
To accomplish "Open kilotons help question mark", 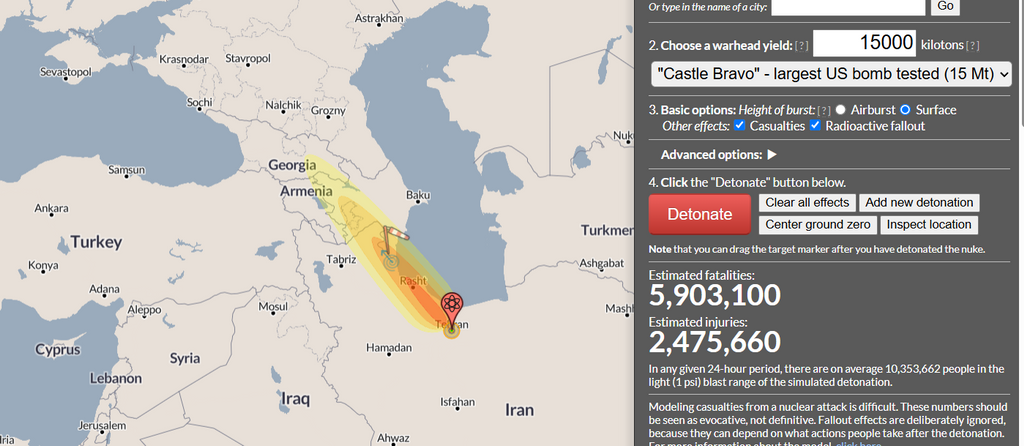I will pyautogui.click(x=971, y=46).
